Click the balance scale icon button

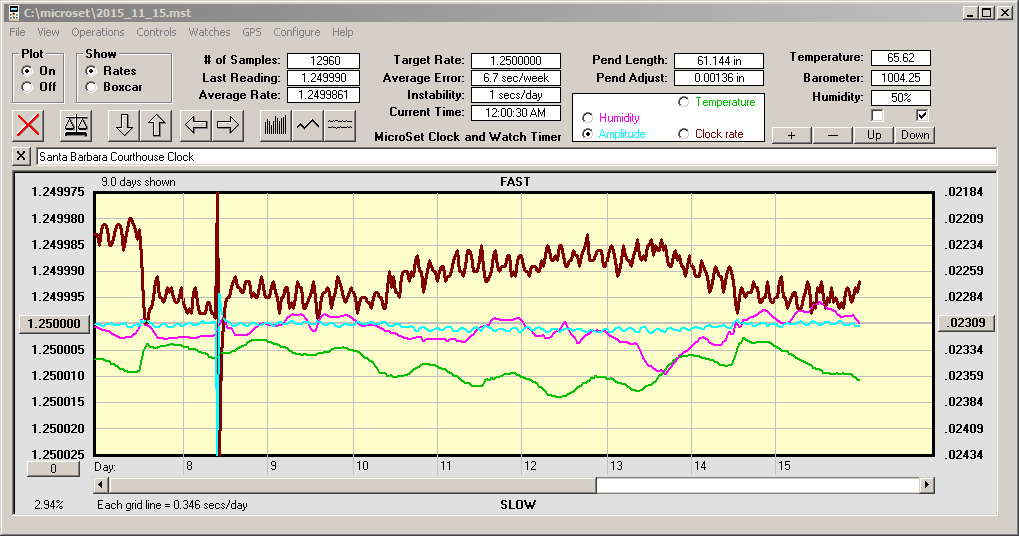pos(76,125)
